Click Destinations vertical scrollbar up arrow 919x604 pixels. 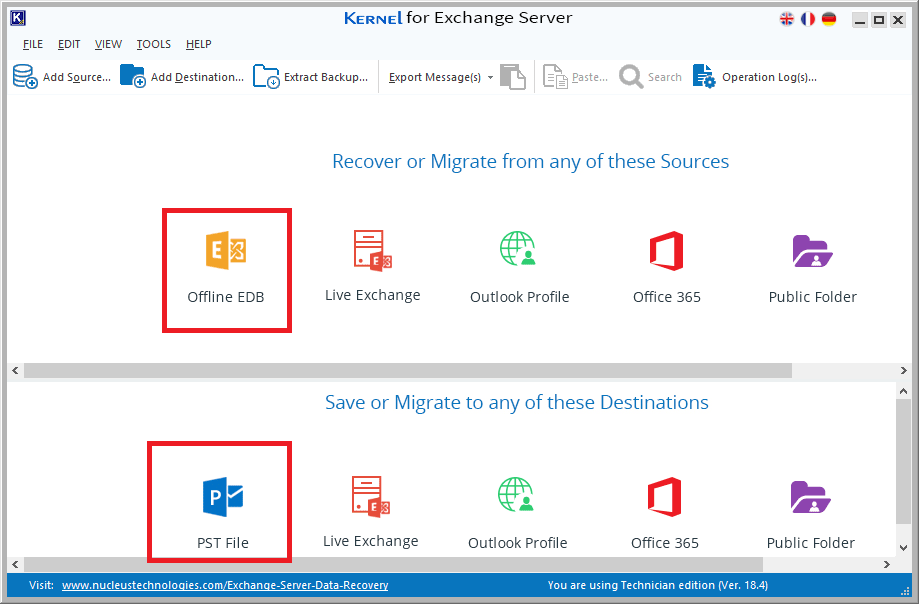(903, 391)
